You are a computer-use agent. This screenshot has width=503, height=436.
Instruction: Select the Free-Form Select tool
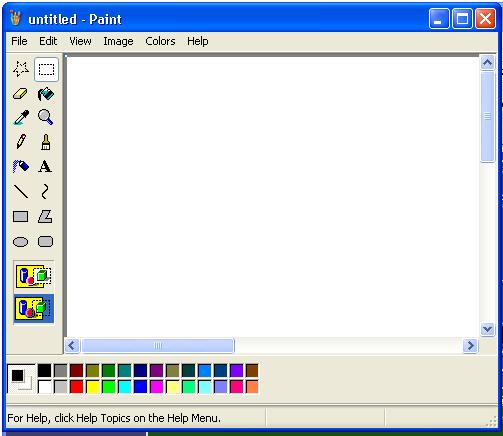coord(21,69)
